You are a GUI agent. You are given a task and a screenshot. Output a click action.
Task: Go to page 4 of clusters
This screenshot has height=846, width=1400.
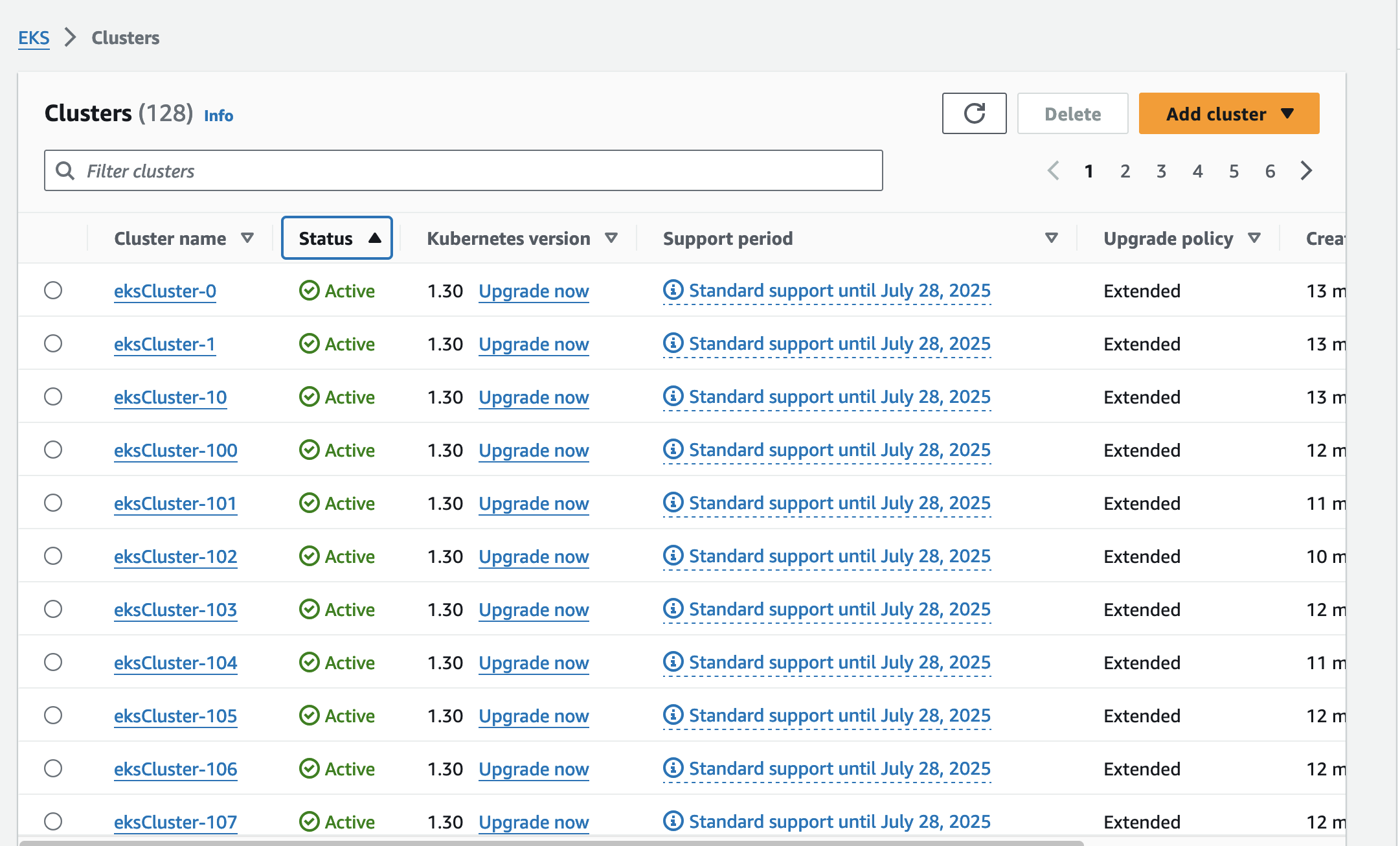pos(1197,171)
